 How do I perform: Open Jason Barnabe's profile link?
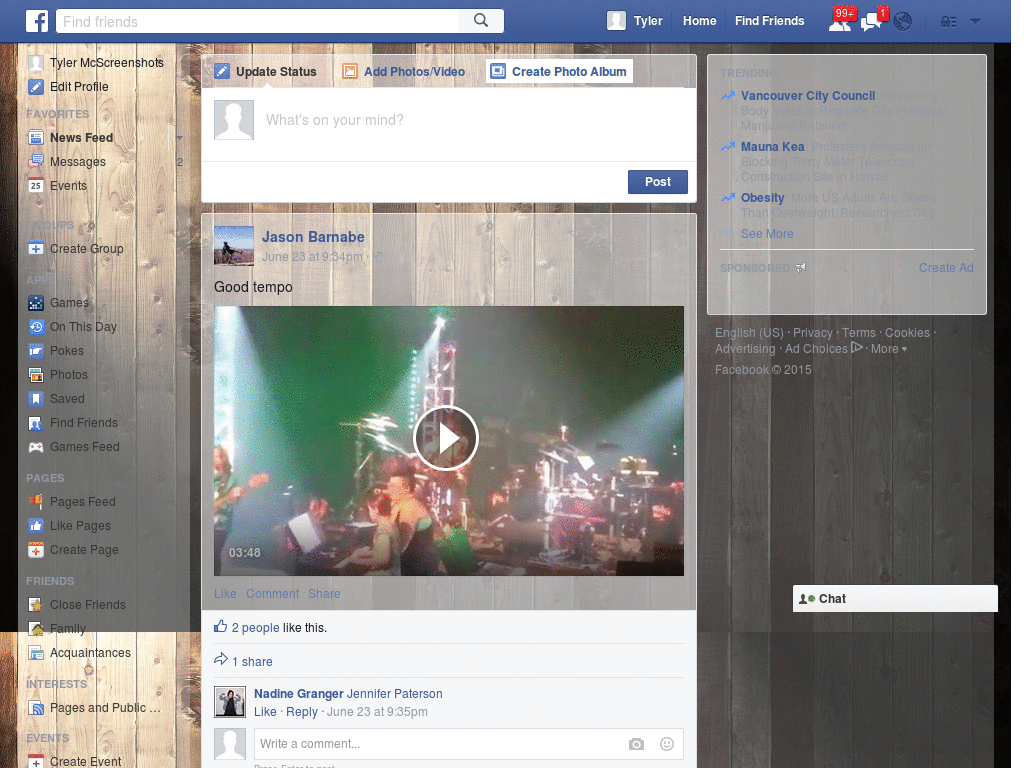pyautogui.click(x=313, y=237)
